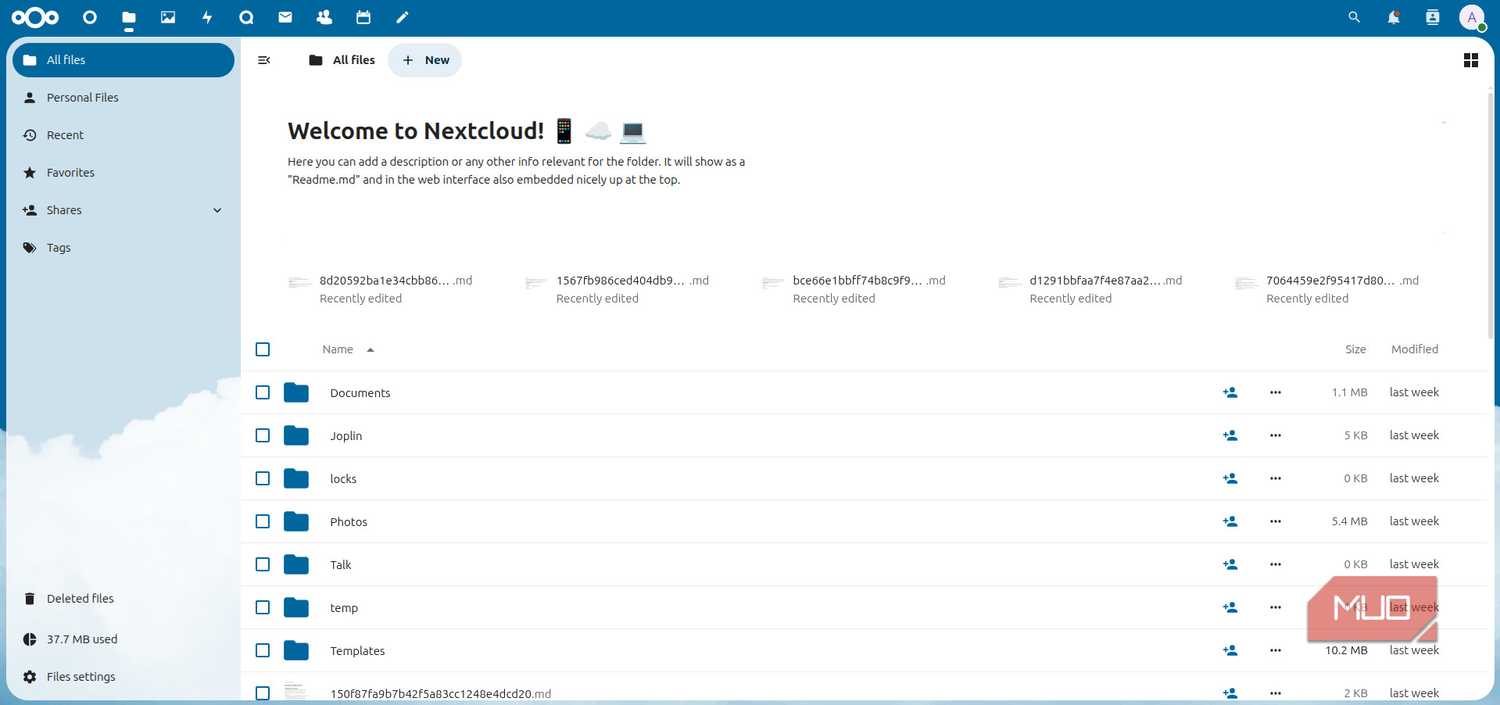Viewport: 1500px width, 705px height.
Task: Open Tags in sidebar
Action: click(123, 248)
